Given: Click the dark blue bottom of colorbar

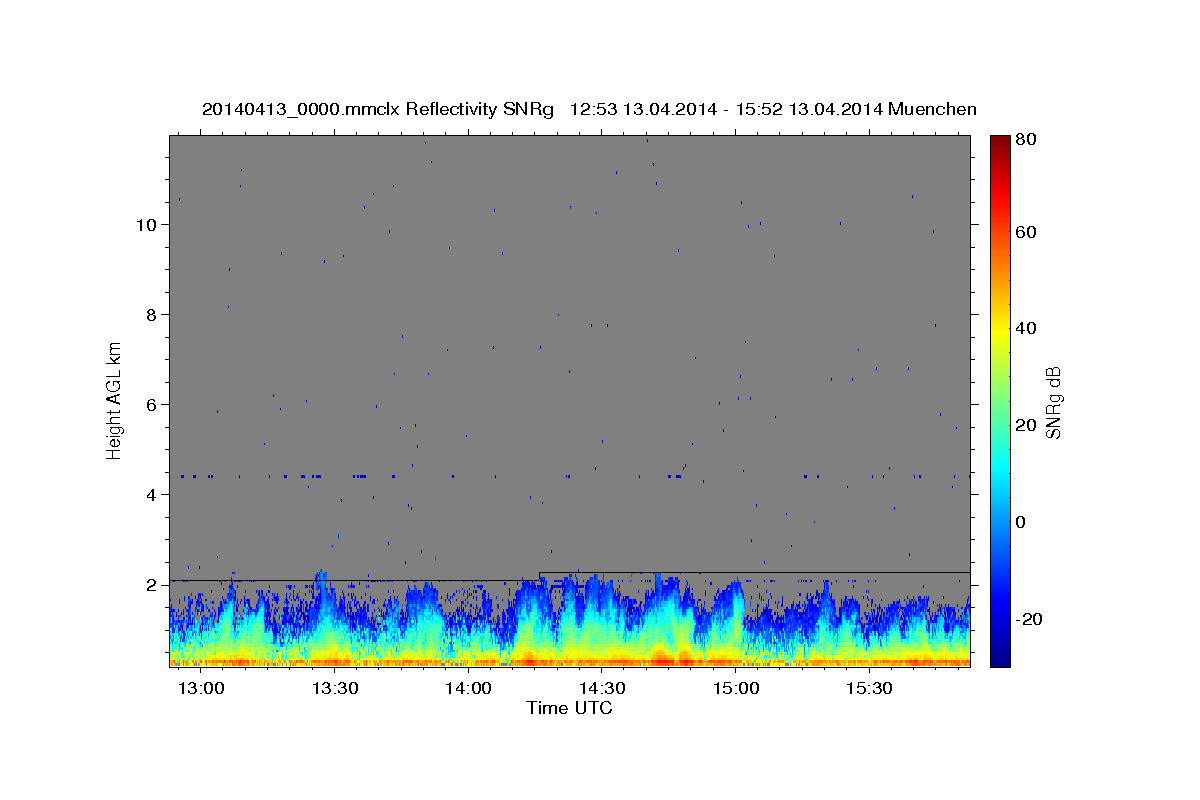Looking at the screenshot, I should 999,658.
